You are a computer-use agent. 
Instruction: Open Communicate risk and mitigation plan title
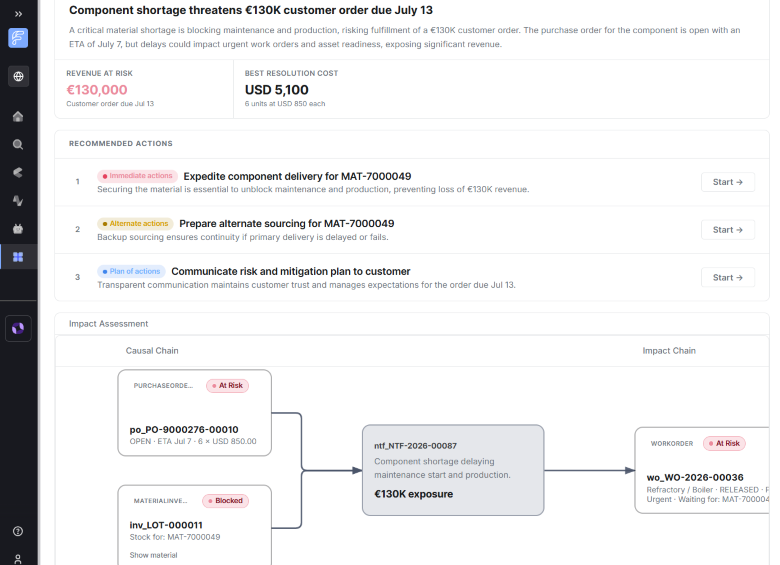click(291, 271)
